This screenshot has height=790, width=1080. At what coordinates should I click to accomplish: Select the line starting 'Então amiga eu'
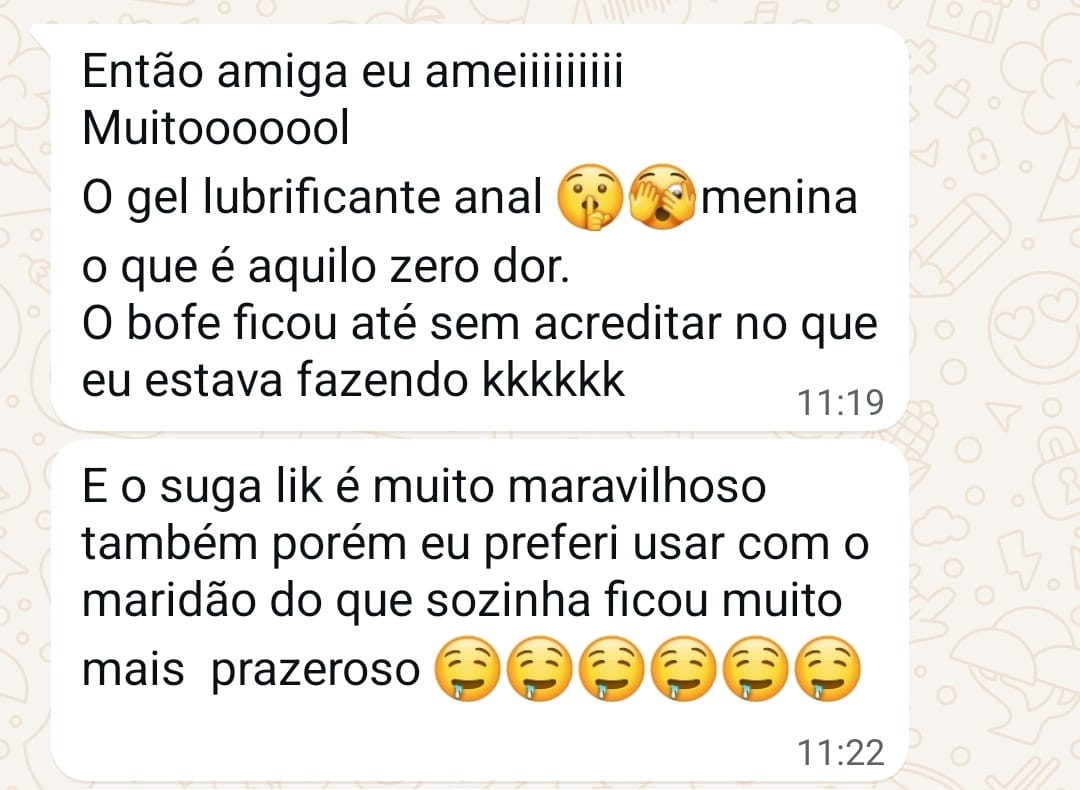pyautogui.click(x=353, y=72)
